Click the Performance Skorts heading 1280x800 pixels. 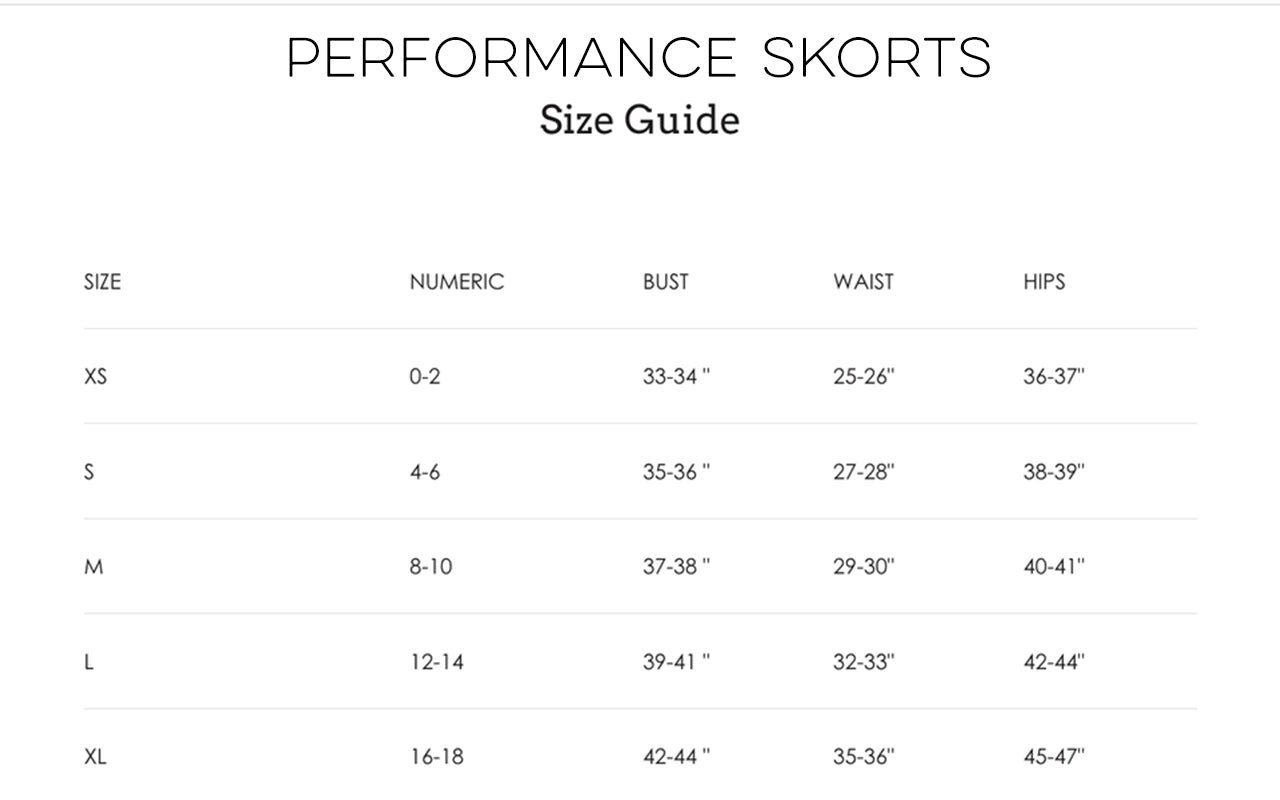click(639, 58)
